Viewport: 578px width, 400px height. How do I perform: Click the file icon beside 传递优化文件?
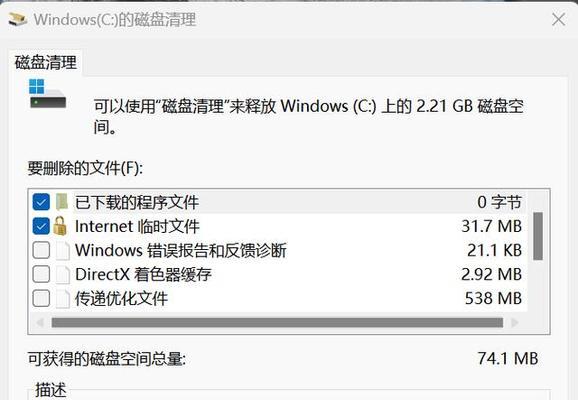pyautogui.click(x=63, y=298)
